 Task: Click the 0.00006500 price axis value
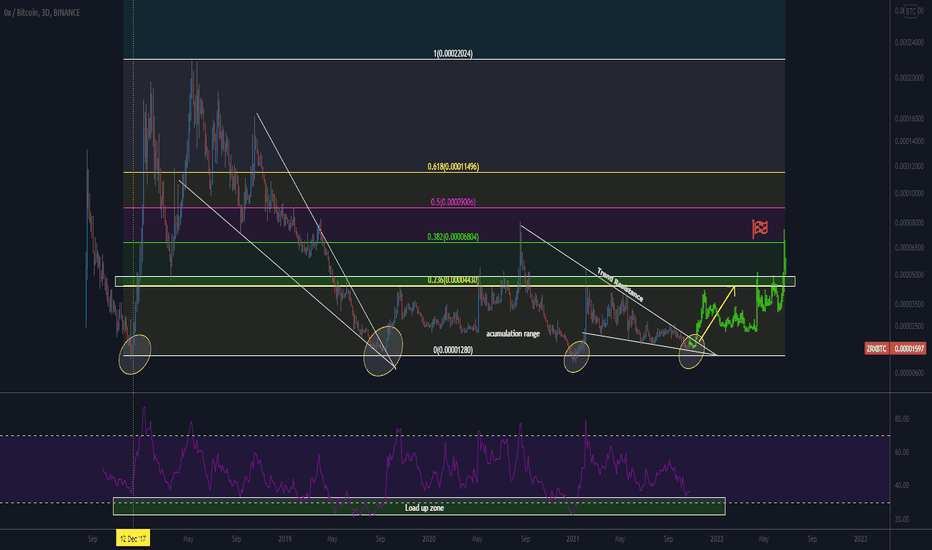click(909, 247)
